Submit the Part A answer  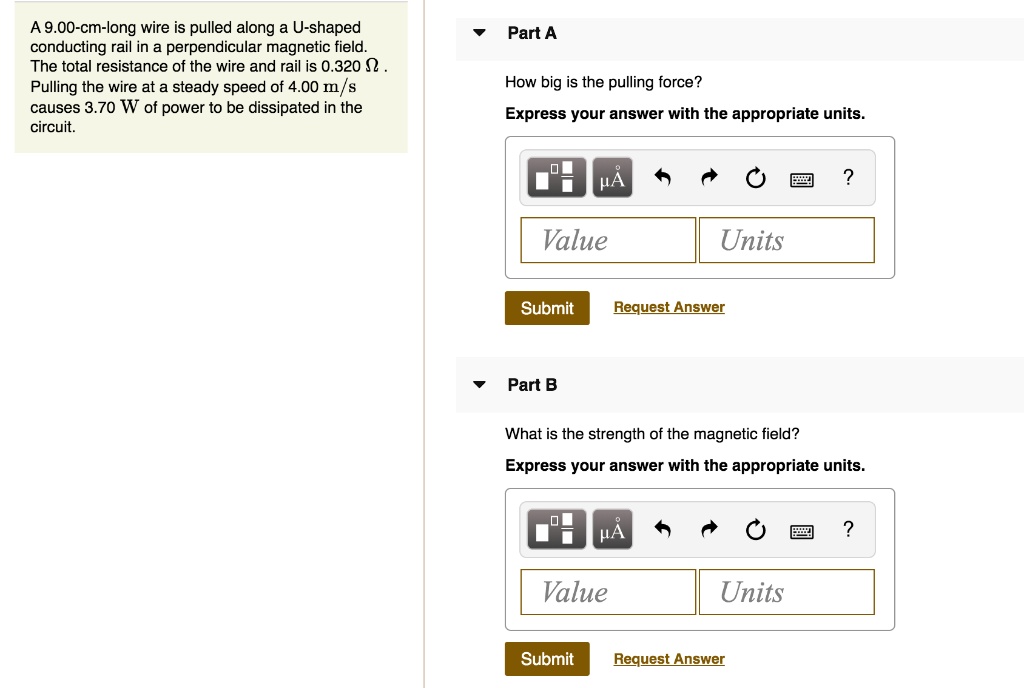coord(547,308)
